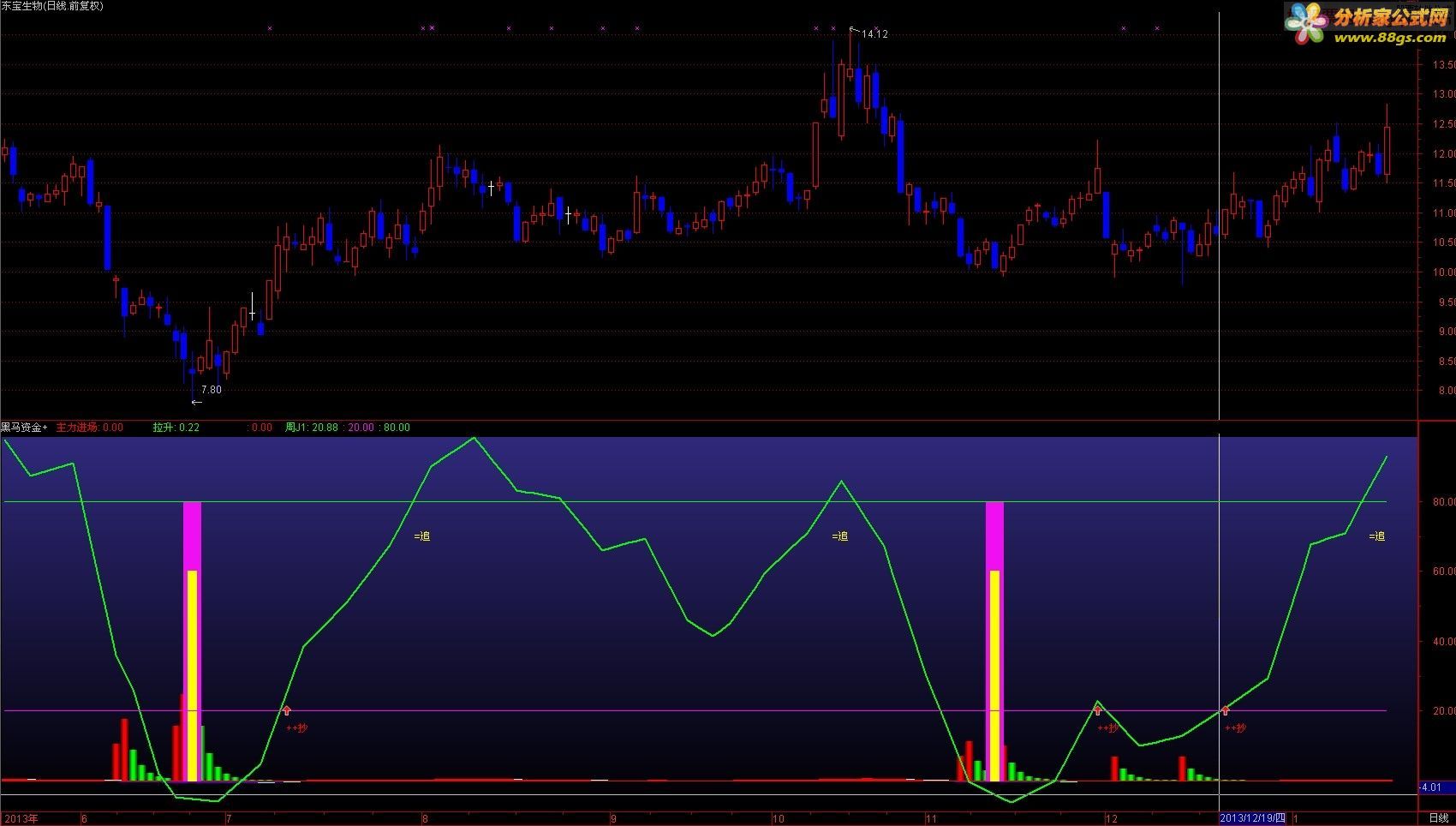This screenshot has width=1456, height=826.
Task: Click the red arrow at the early December ++抄 signal
Action: click(1098, 710)
